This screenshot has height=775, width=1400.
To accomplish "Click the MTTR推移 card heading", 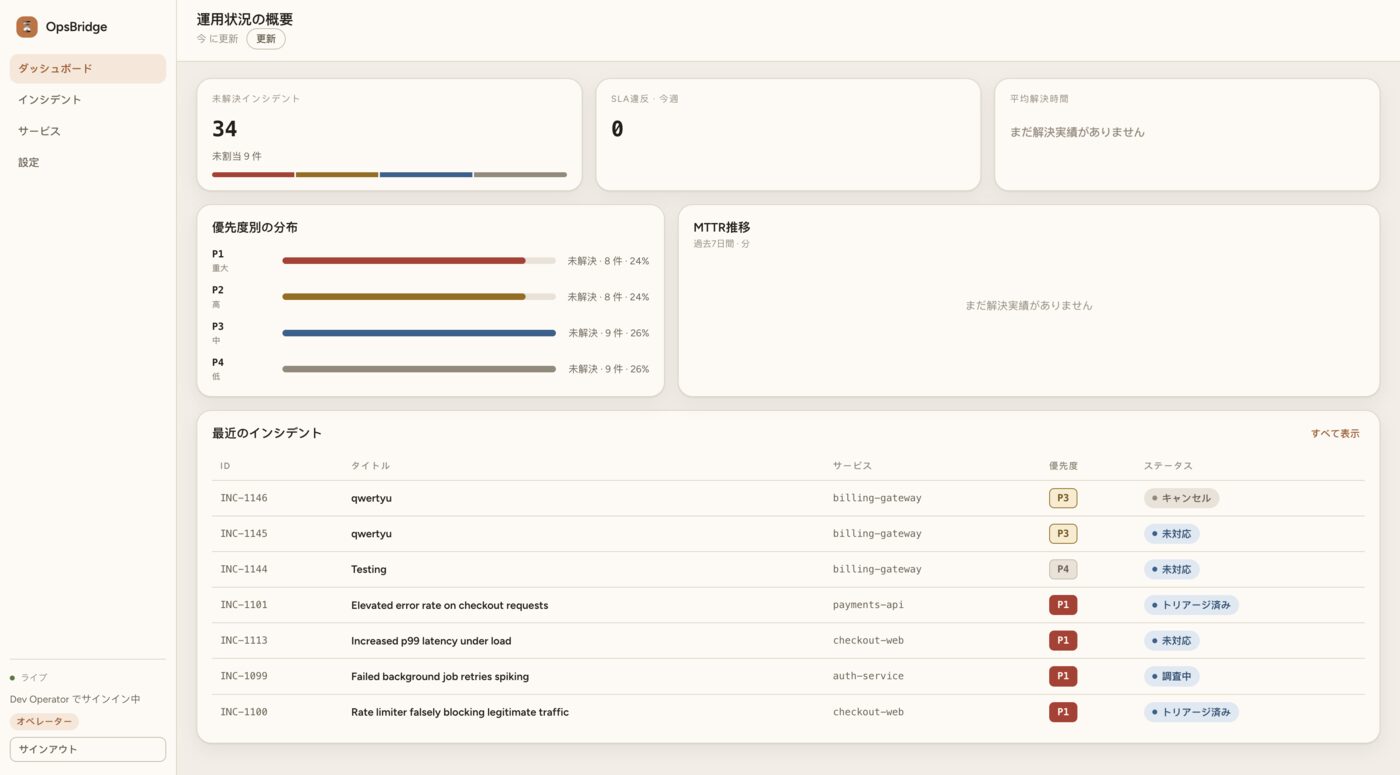I will click(x=722, y=227).
